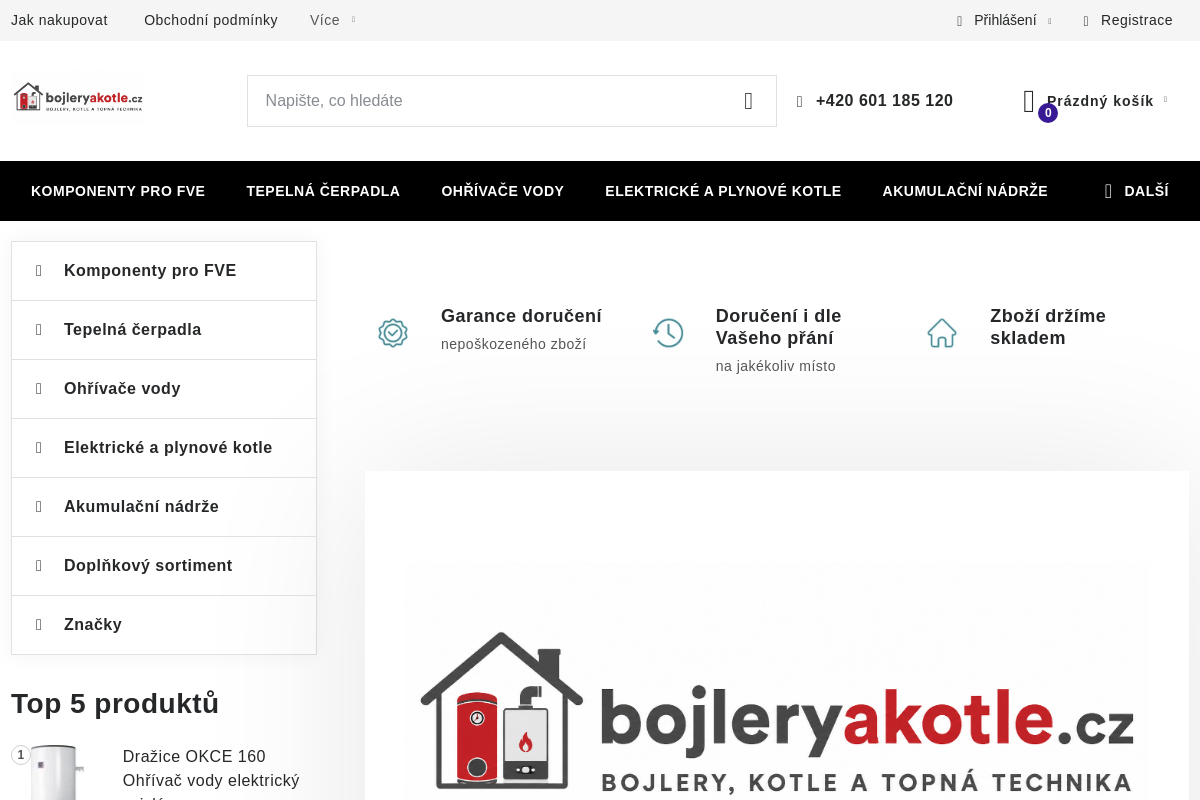Image resolution: width=1200 pixels, height=800 pixels.
Task: Click the phone icon beside +420 number
Action: point(800,102)
